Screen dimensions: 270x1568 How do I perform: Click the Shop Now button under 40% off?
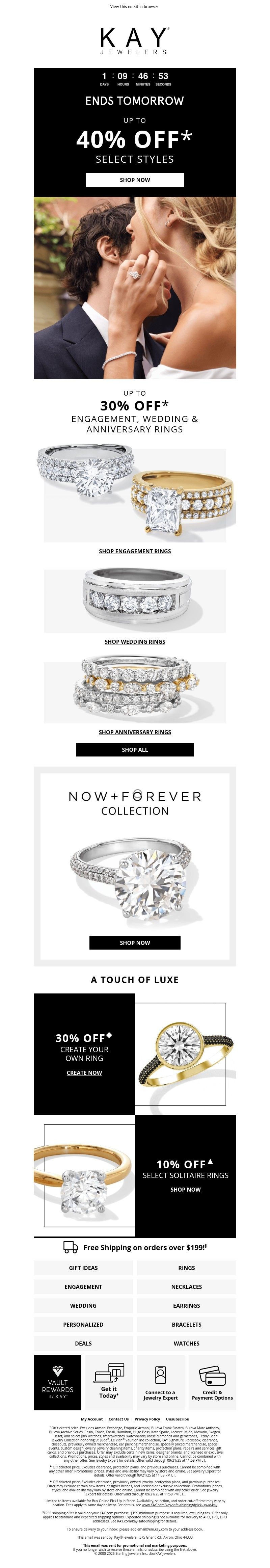click(x=134, y=180)
